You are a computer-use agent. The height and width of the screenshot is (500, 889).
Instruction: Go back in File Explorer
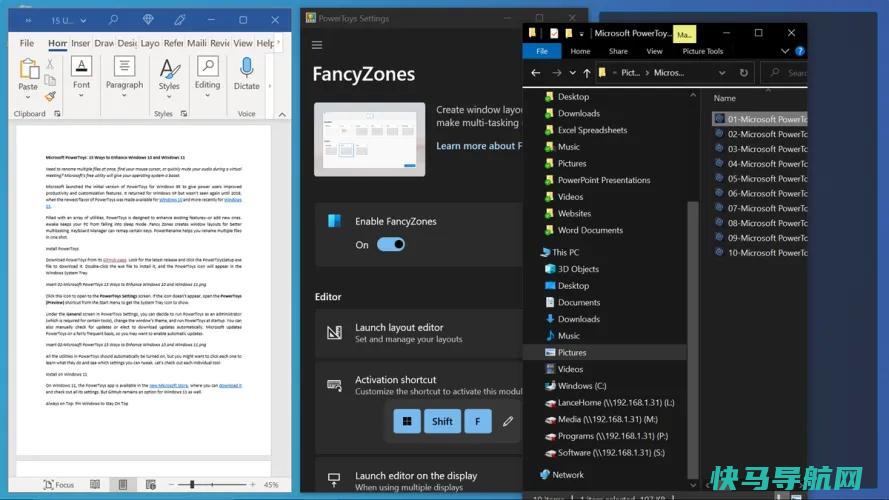[x=536, y=73]
